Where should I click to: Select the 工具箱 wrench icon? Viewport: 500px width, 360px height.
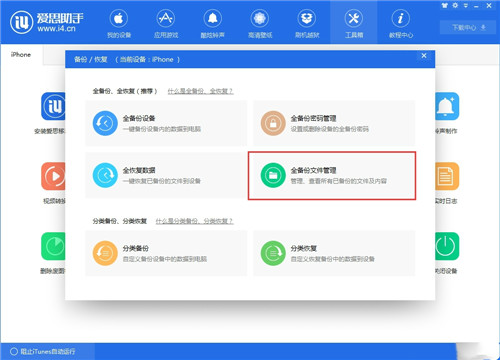(x=354, y=18)
